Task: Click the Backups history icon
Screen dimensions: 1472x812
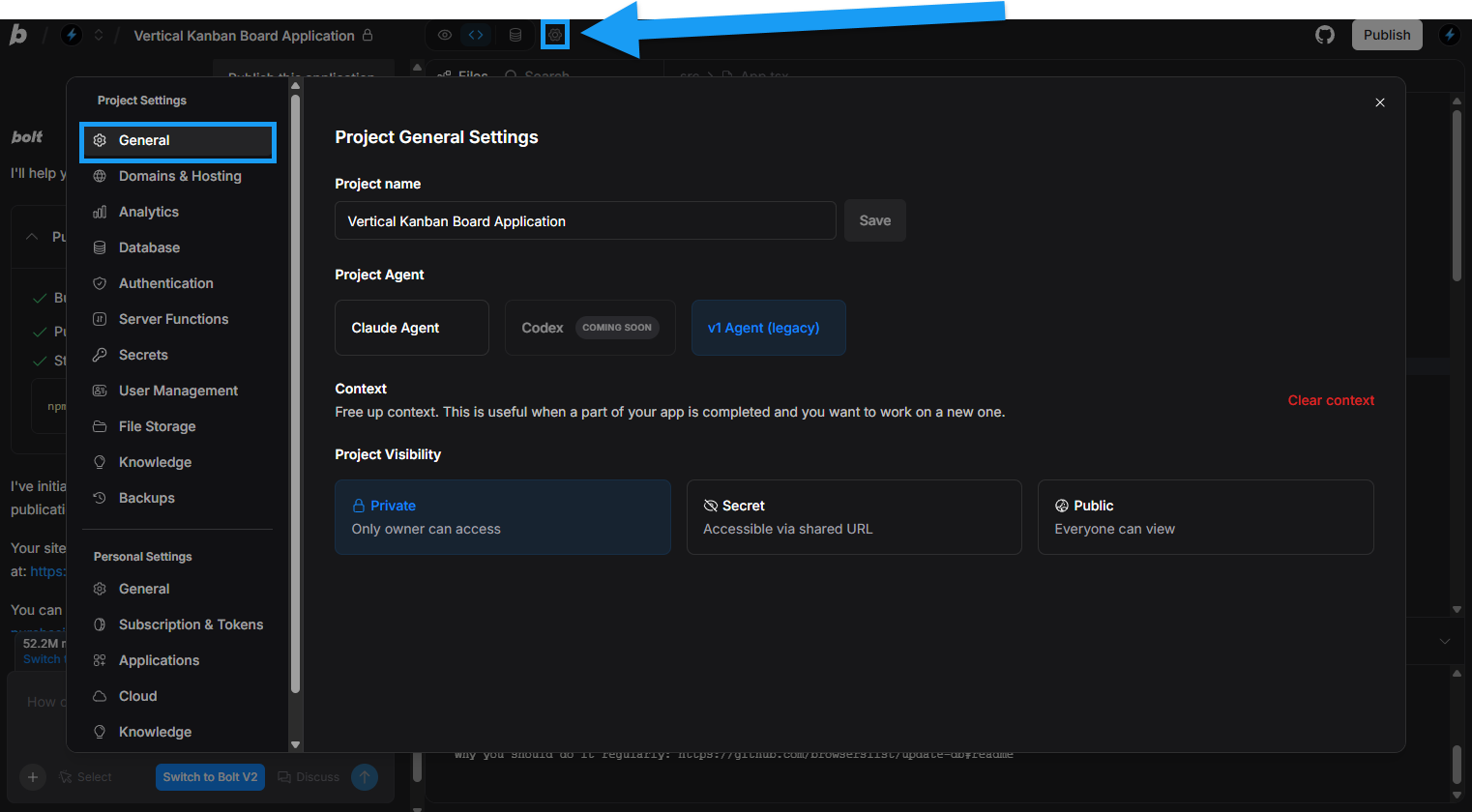Action: click(100, 498)
